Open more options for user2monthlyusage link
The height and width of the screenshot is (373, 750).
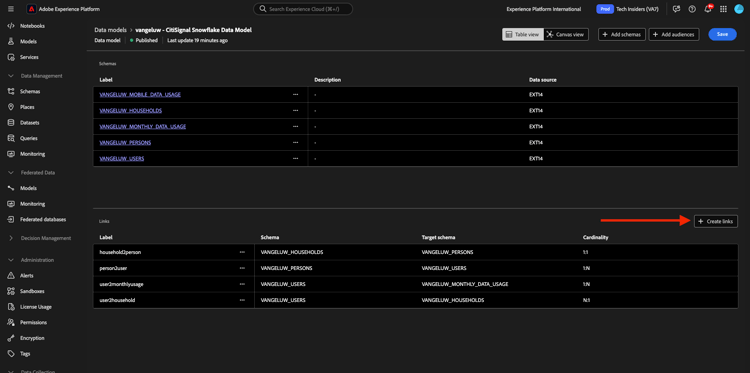pyautogui.click(x=242, y=284)
